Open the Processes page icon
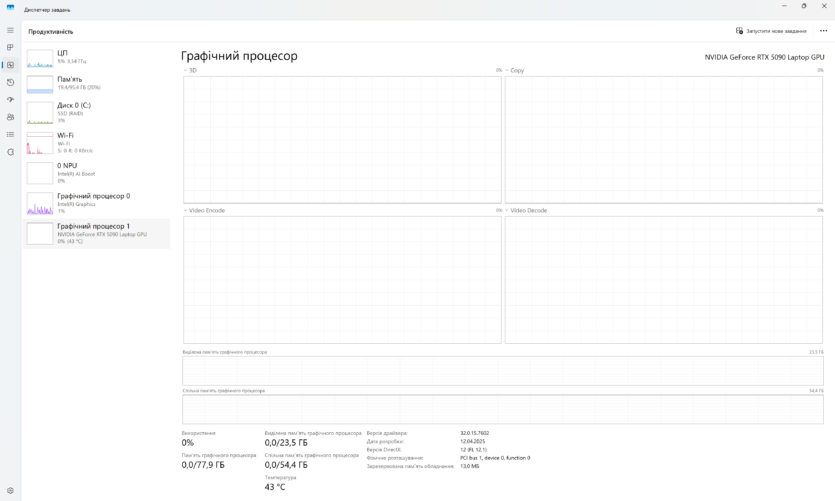 (x=10, y=47)
